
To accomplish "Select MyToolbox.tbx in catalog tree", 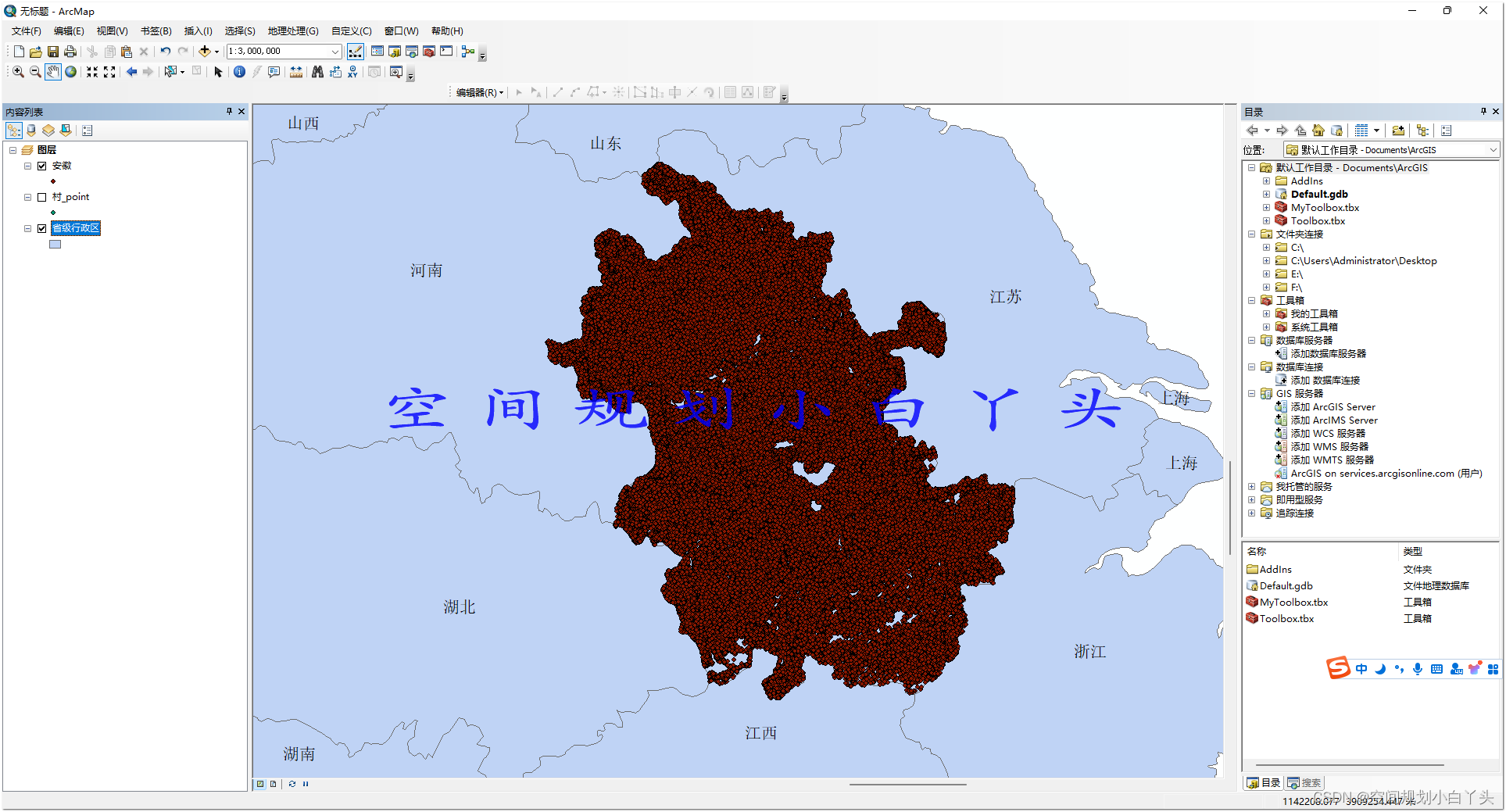I will (1325, 208).
